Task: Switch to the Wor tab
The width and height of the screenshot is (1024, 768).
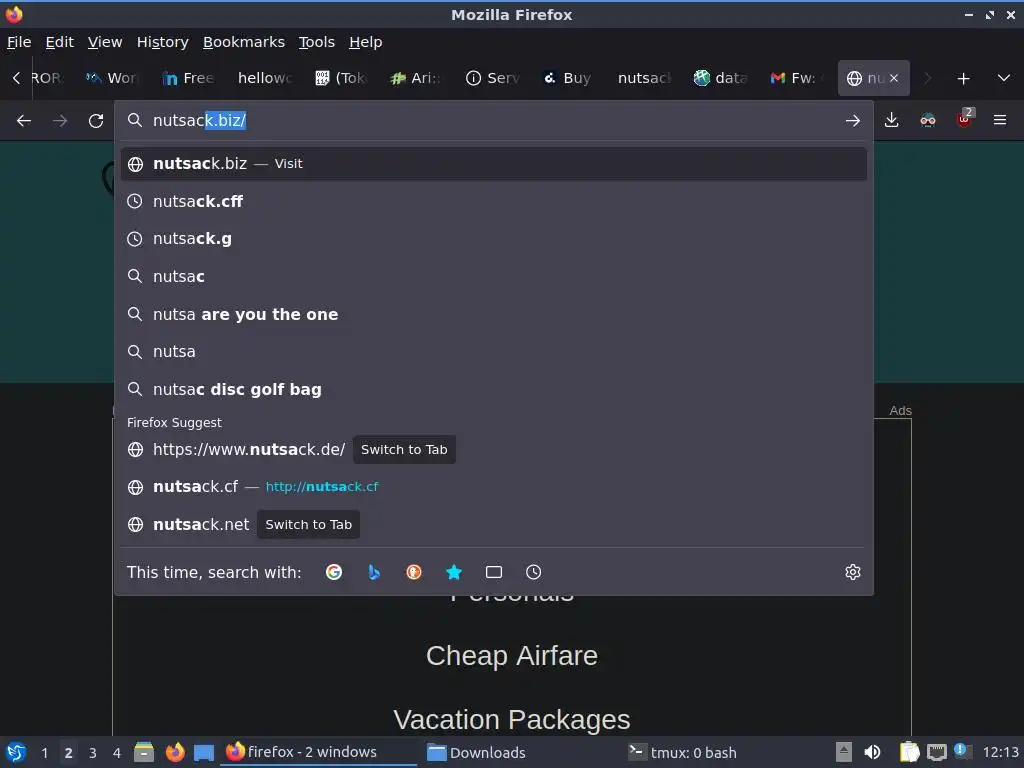Action: pyautogui.click(x=112, y=78)
